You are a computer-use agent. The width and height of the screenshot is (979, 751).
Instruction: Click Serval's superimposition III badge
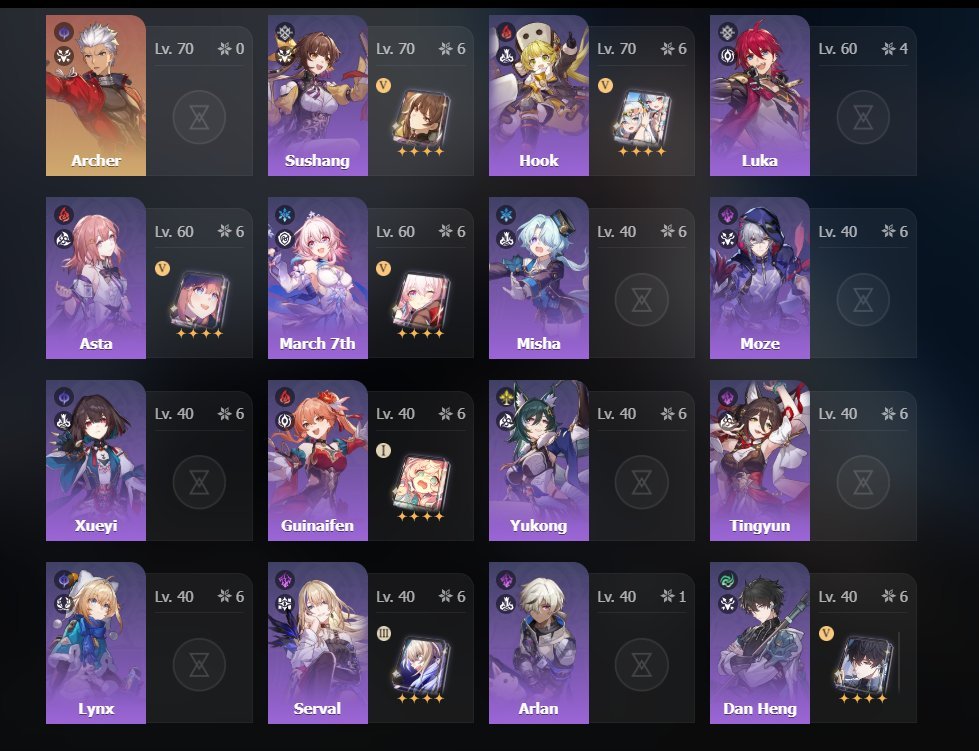coord(383,633)
